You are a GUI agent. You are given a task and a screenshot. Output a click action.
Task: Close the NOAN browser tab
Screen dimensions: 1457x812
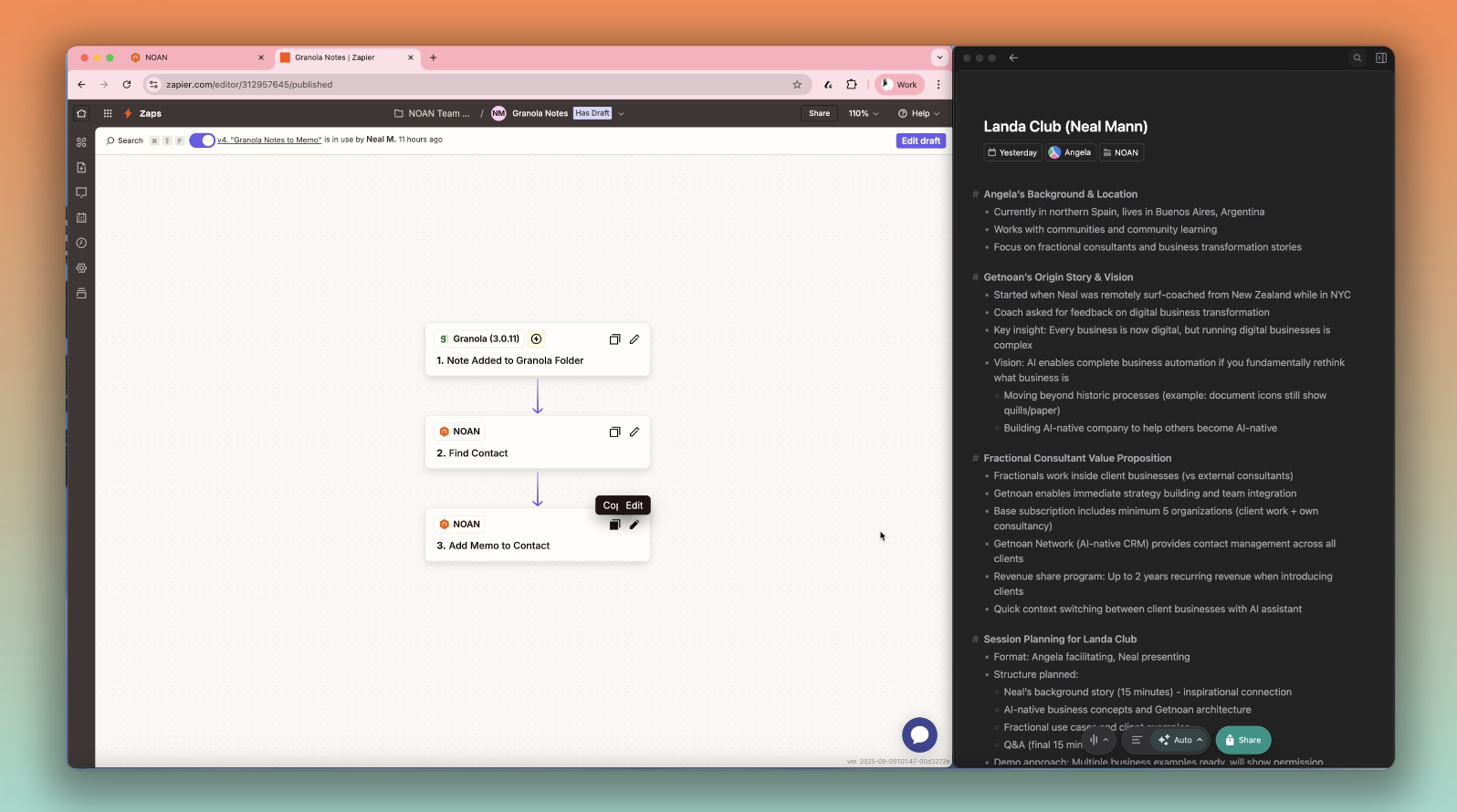tap(261, 57)
